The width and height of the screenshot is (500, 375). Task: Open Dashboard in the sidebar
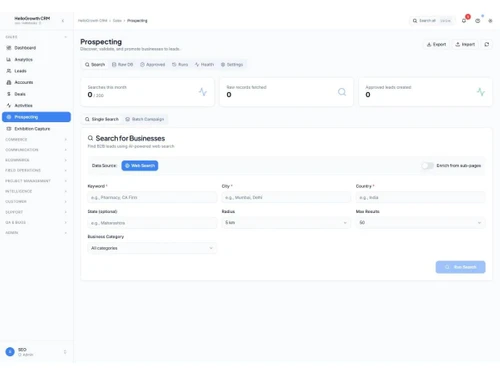tap(36, 48)
